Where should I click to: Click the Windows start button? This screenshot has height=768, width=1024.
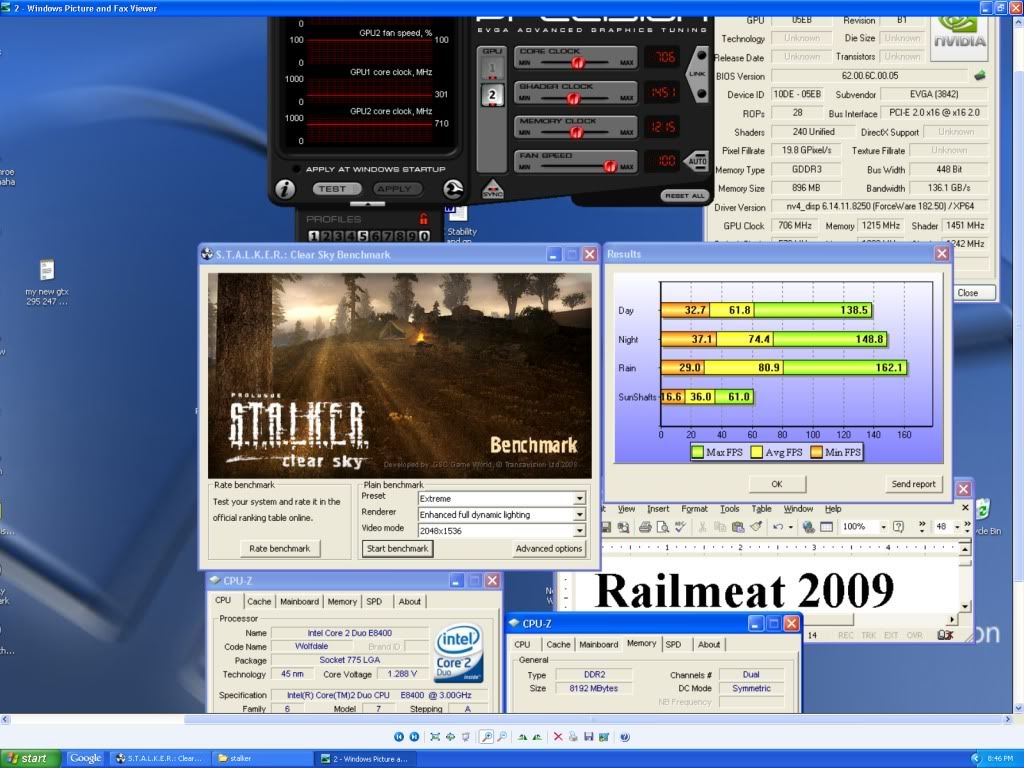click(x=30, y=758)
